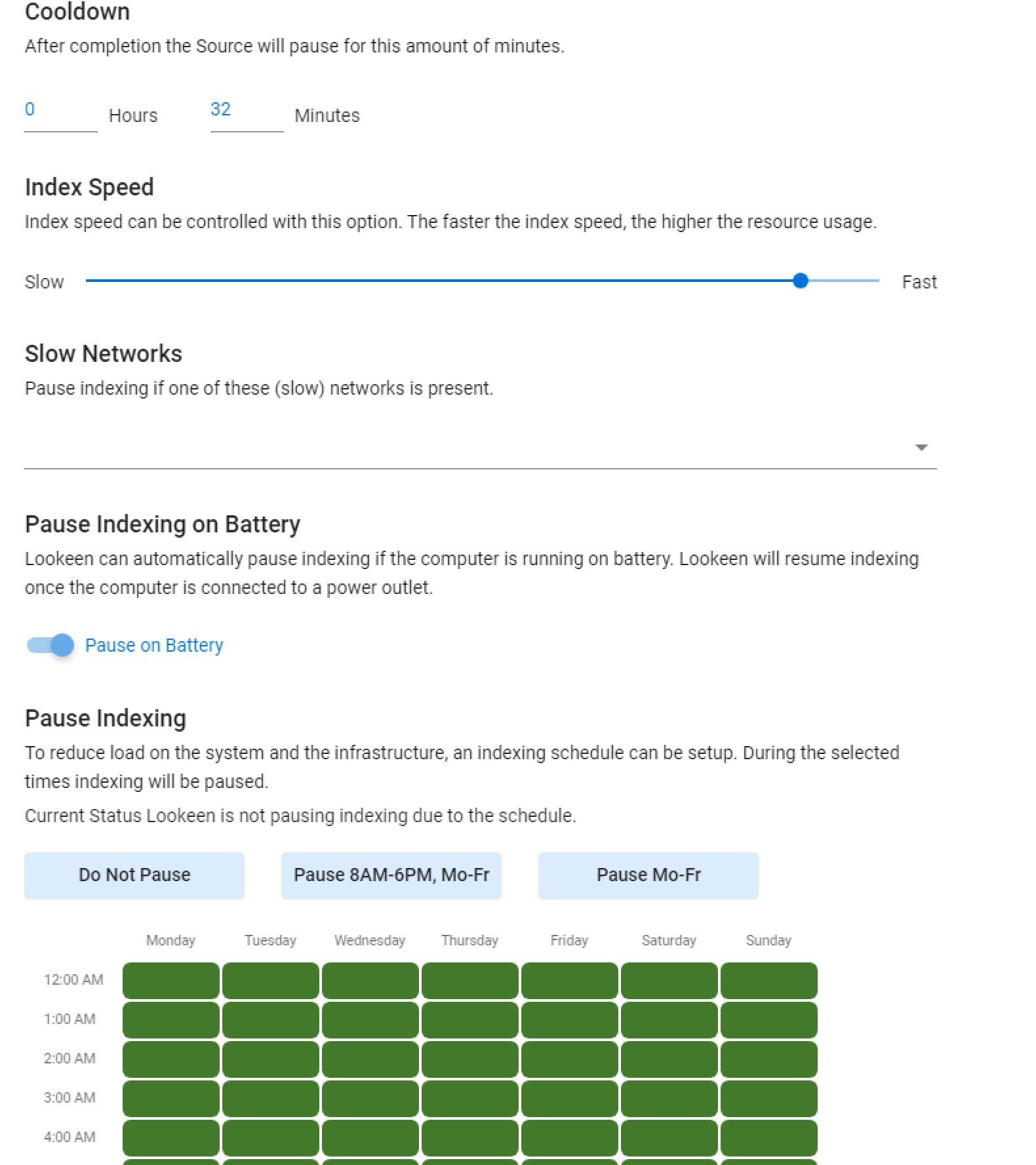This screenshot has height=1165, width=1036.
Task: Select Pause 8AM-6PM, Mo-Fr preset
Action: [391, 875]
